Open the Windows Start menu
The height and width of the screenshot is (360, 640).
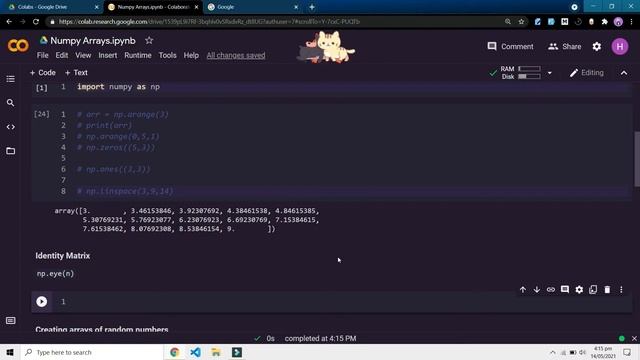[10, 352]
